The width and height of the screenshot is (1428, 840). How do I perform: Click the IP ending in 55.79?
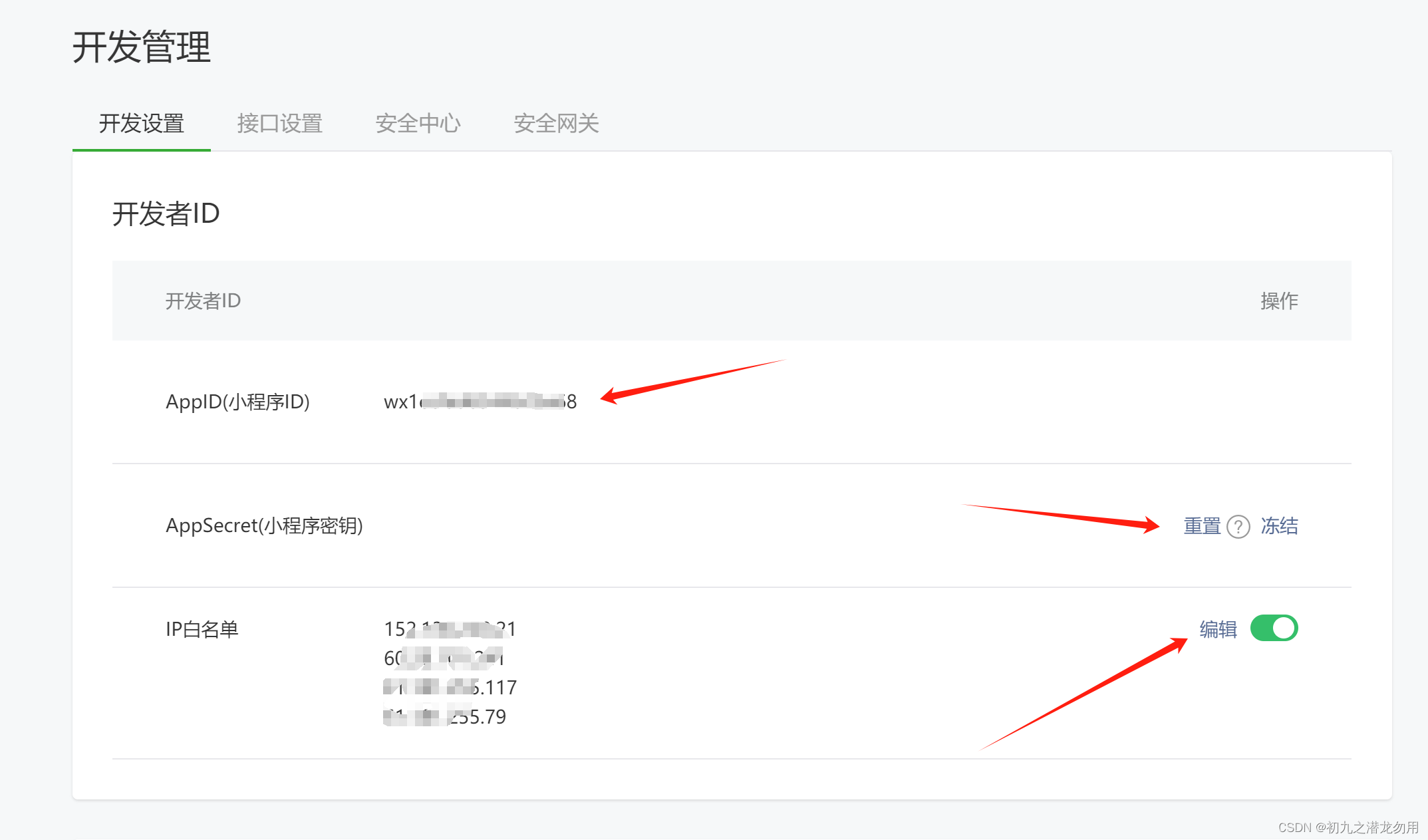point(444,717)
